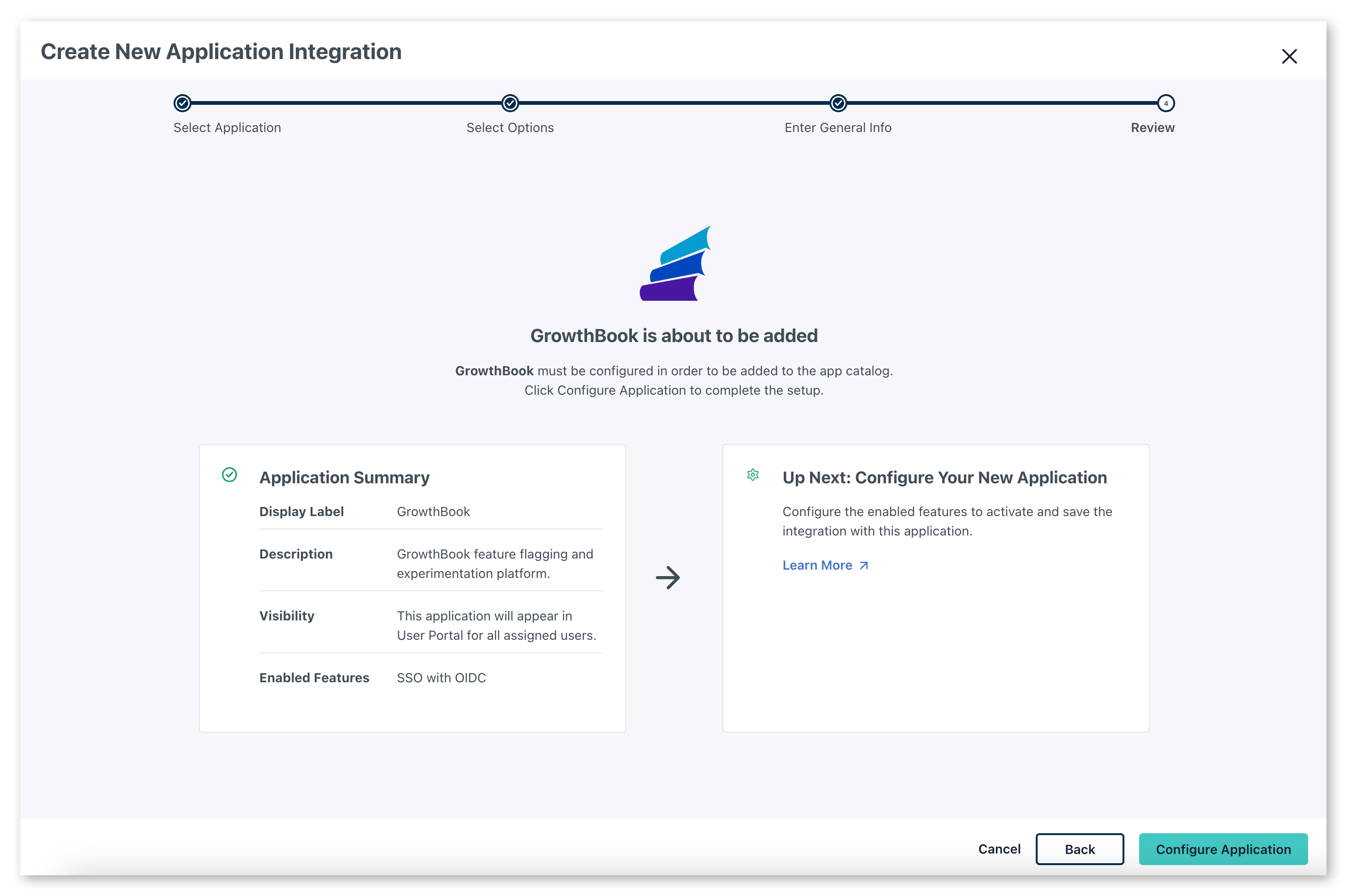Image resolution: width=1351 pixels, height=896 pixels.
Task: Click the Display Label field name
Action: (301, 511)
